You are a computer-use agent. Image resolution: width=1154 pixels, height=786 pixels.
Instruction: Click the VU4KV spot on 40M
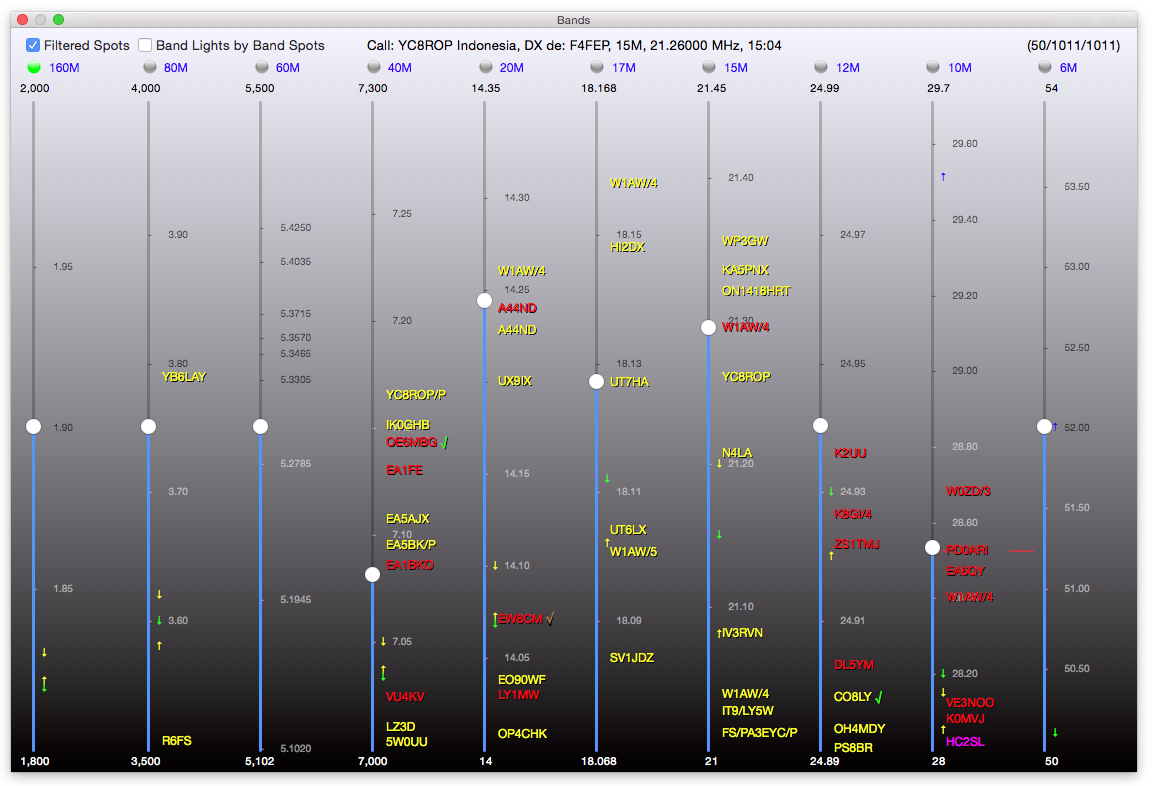405,696
